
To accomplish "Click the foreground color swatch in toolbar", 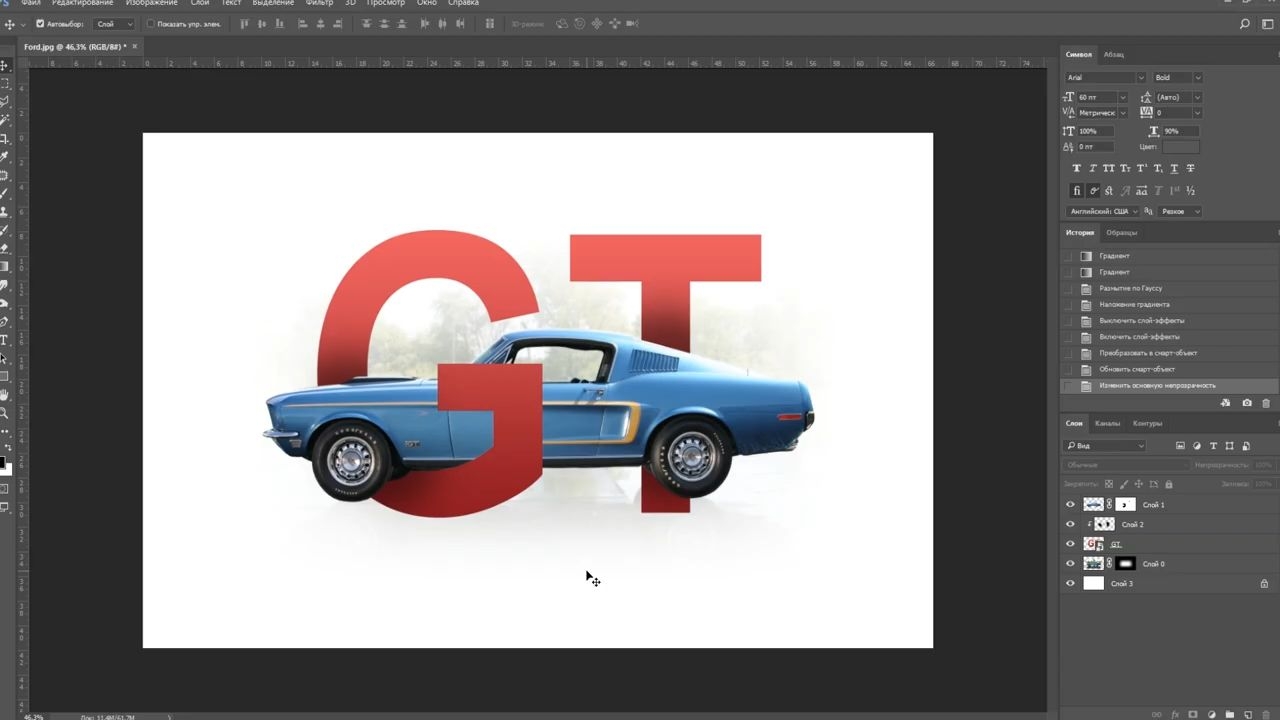I will click(x=2, y=462).
